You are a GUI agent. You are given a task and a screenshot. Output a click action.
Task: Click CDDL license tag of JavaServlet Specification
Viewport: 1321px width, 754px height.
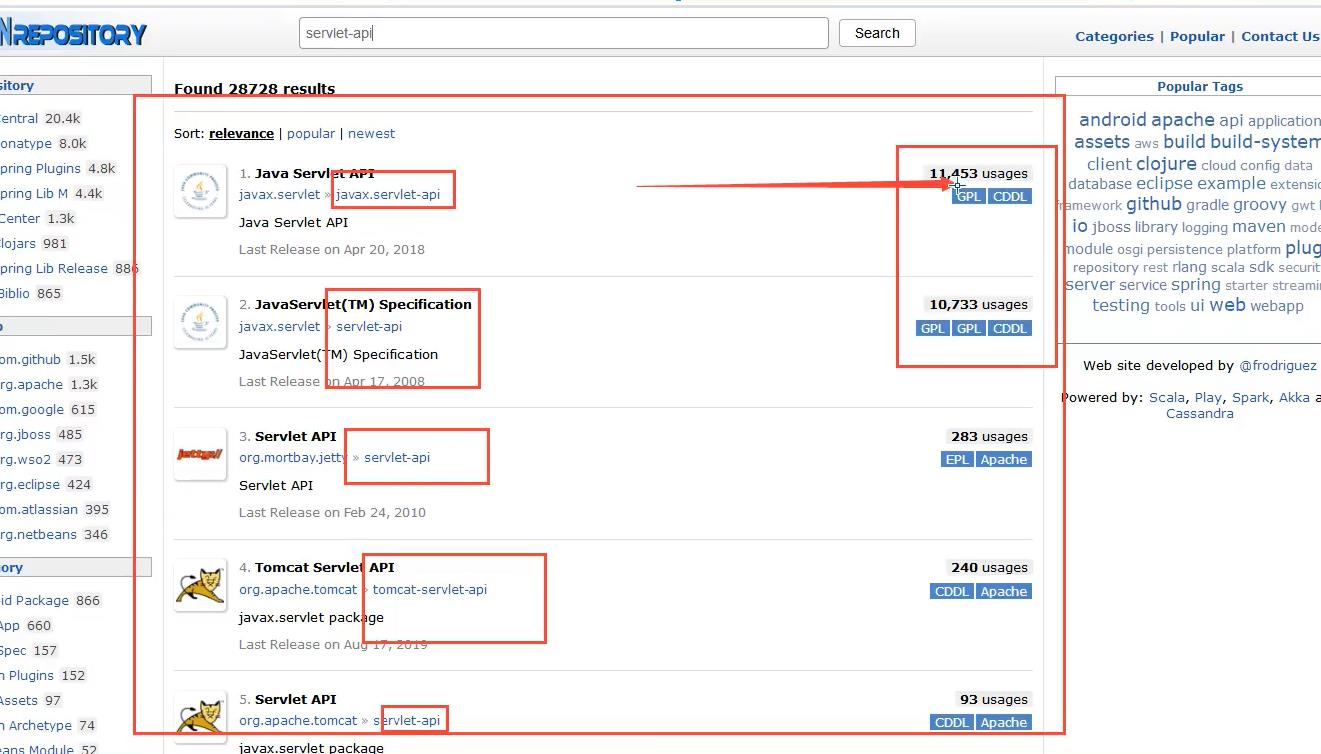click(x=1009, y=328)
